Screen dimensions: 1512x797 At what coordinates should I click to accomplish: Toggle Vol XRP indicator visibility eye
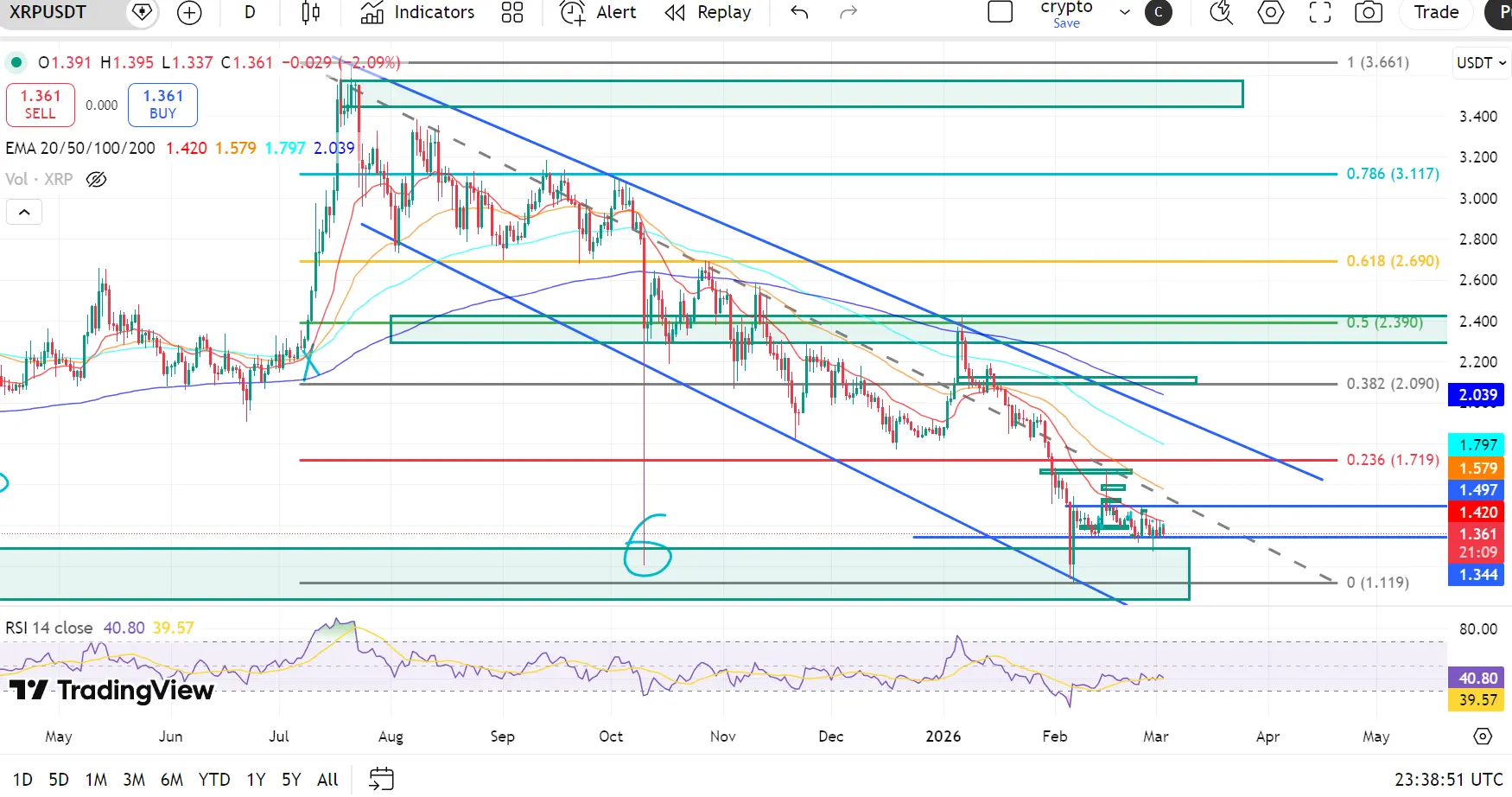click(96, 179)
